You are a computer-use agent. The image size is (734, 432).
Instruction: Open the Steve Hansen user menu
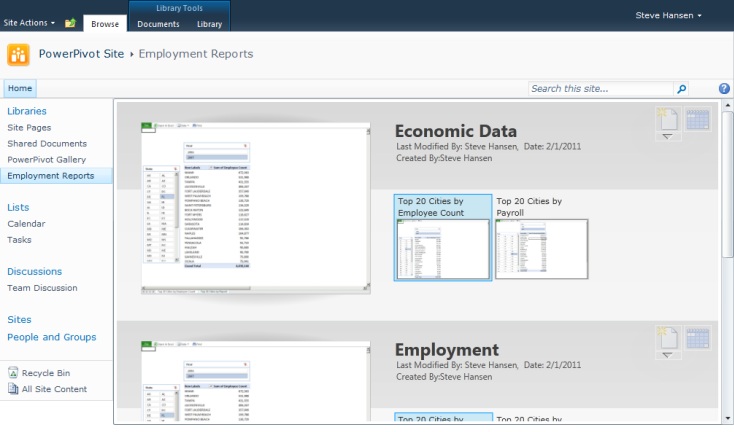pos(668,15)
